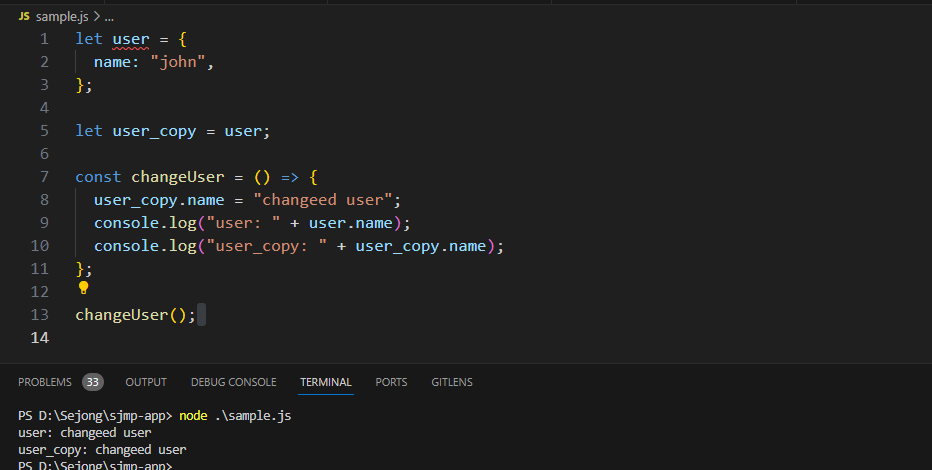Open the DEBUG CONSOLE tab
932x470 pixels.
pos(234,382)
